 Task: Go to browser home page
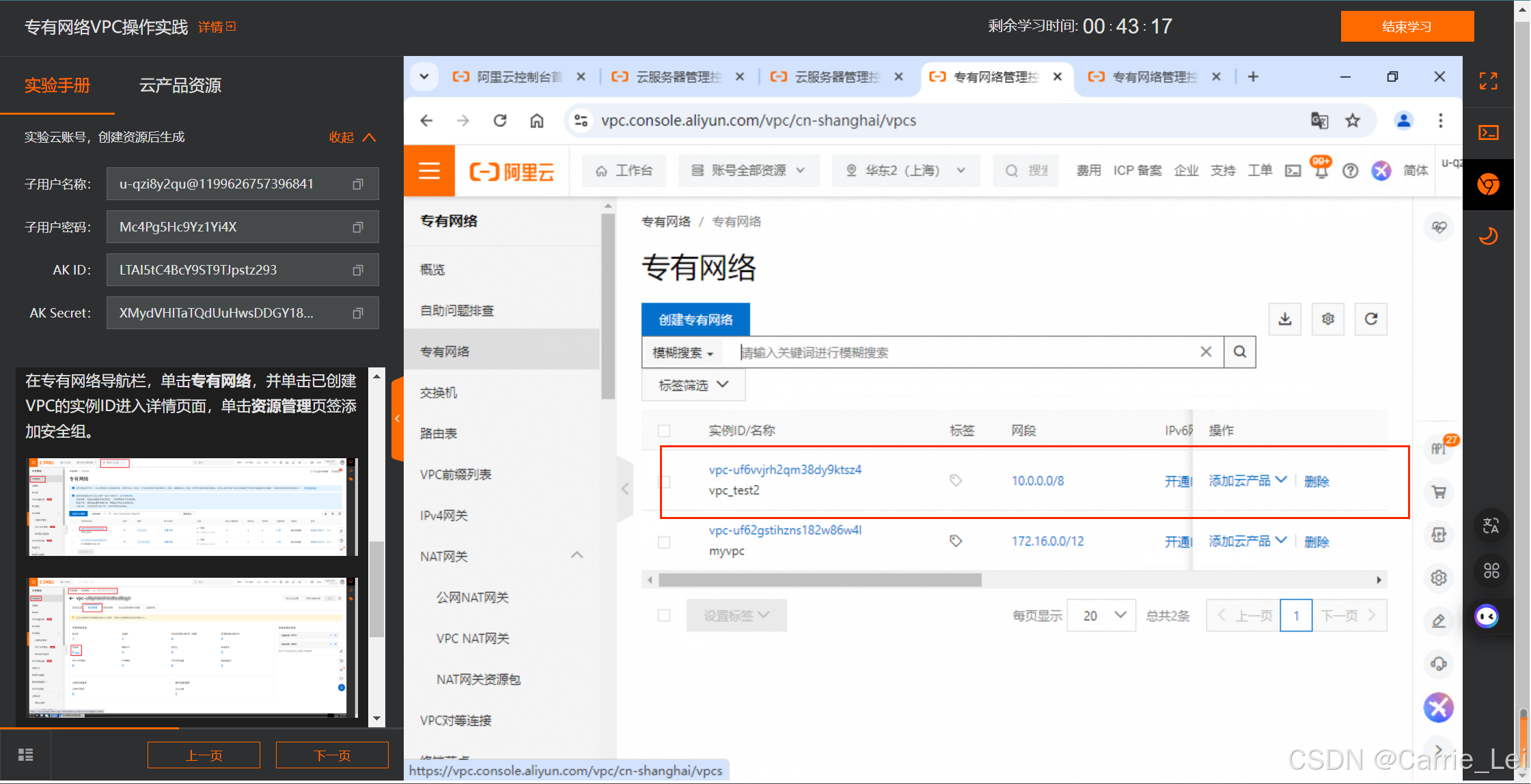pos(537,121)
